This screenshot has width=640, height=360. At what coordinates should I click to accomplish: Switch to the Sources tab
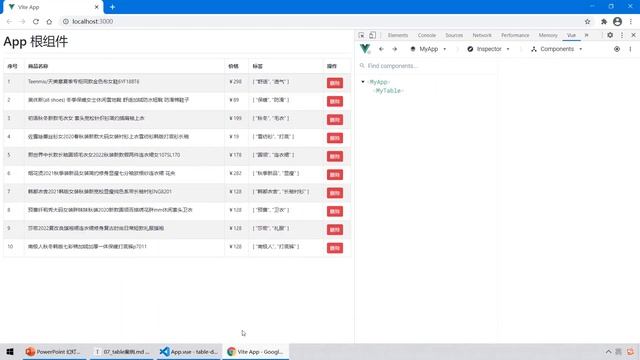point(454,36)
